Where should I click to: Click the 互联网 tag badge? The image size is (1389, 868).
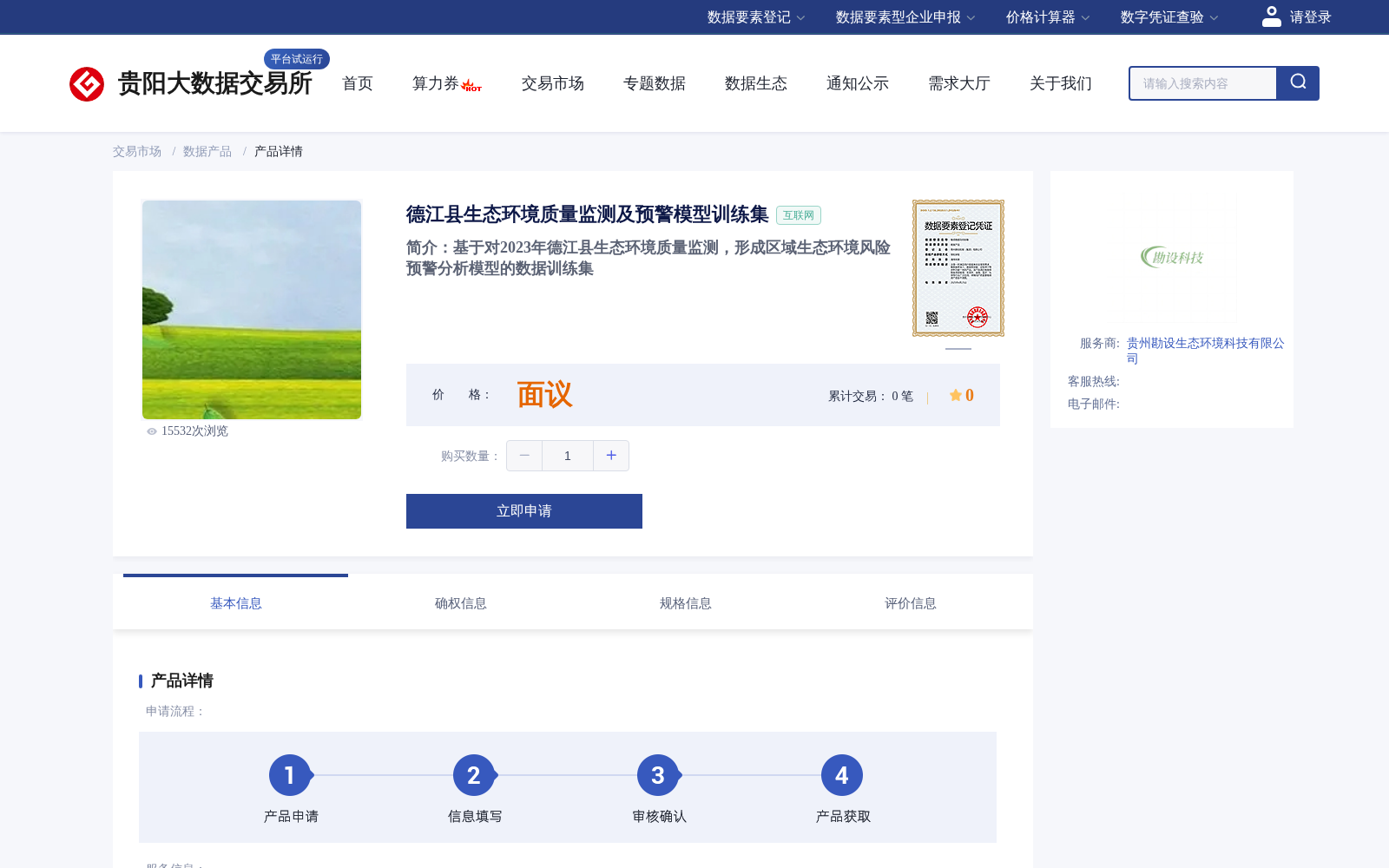799,215
